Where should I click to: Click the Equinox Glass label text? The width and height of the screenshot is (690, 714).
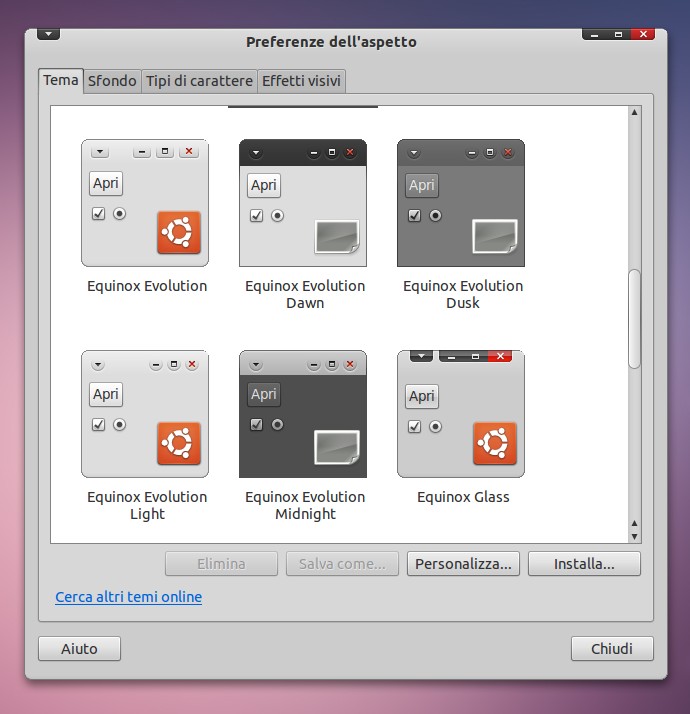pyautogui.click(x=463, y=497)
